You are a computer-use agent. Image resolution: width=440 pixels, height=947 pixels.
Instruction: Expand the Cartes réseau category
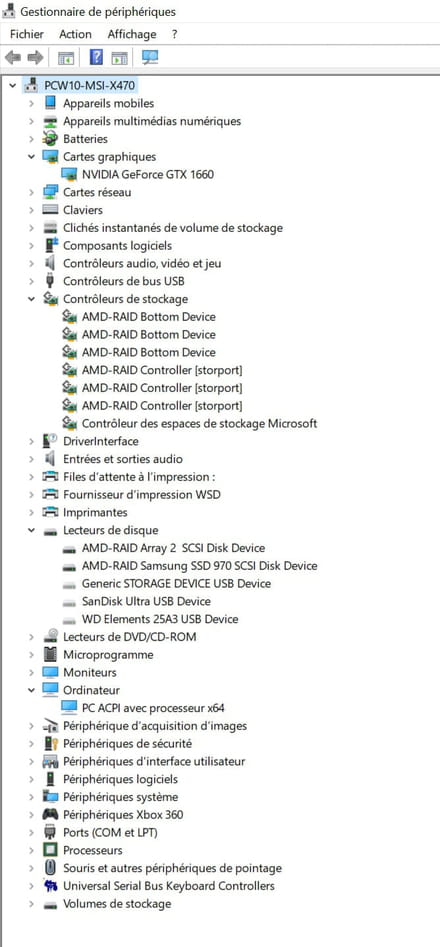[x=31, y=193]
